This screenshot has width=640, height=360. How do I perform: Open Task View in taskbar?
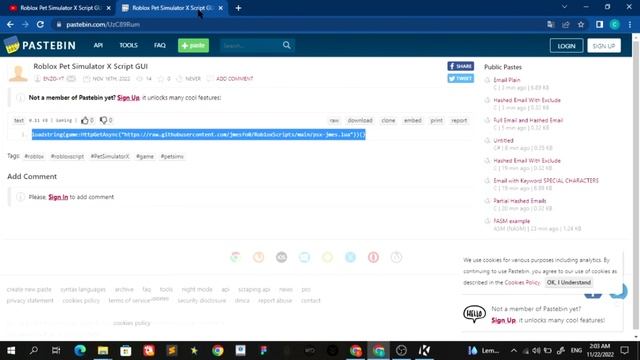pyautogui.click(x=56, y=350)
